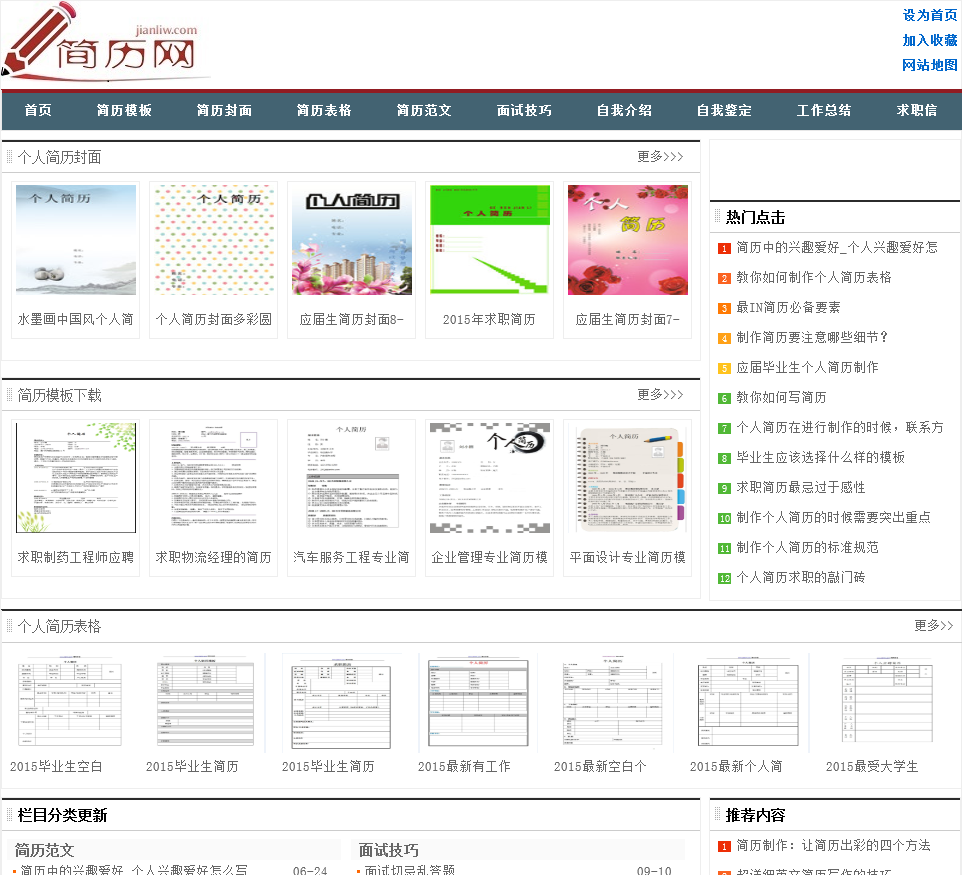Viewport: 962px width, 875px height.
Task: Click the 简历网 jianliw.com logo
Action: (x=106, y=42)
